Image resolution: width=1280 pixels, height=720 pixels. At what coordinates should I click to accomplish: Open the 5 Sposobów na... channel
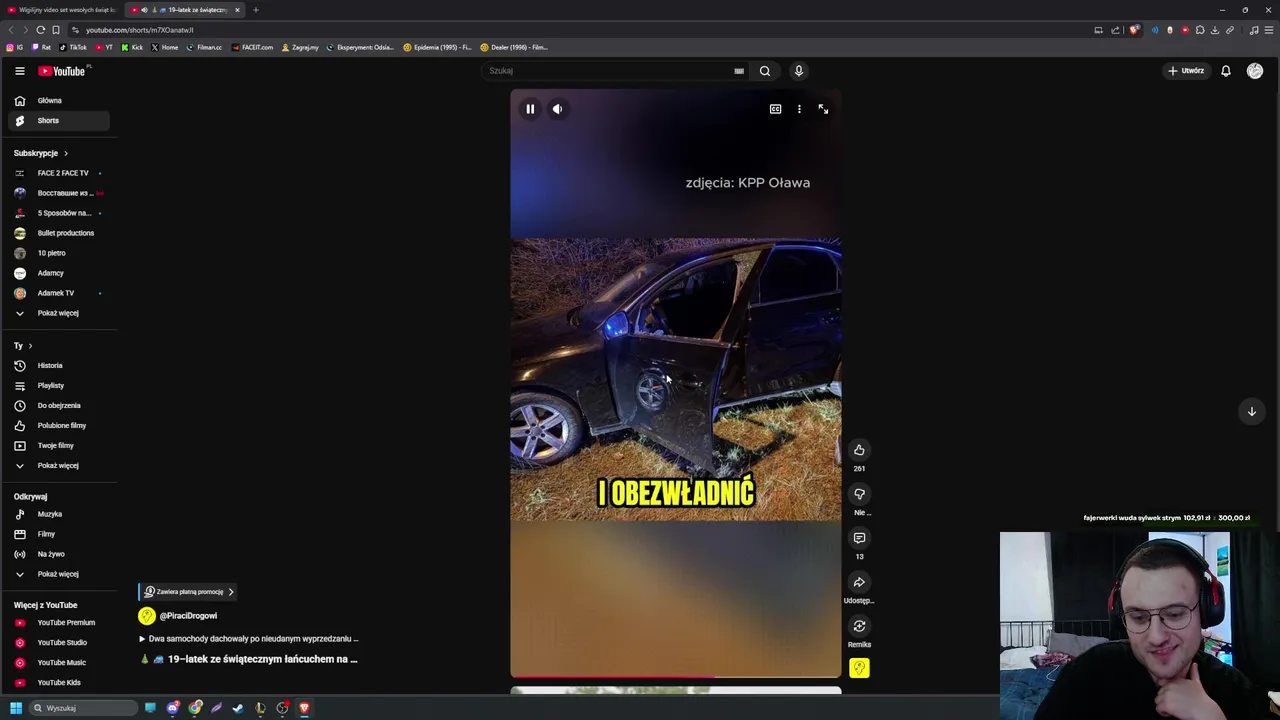(x=59, y=213)
